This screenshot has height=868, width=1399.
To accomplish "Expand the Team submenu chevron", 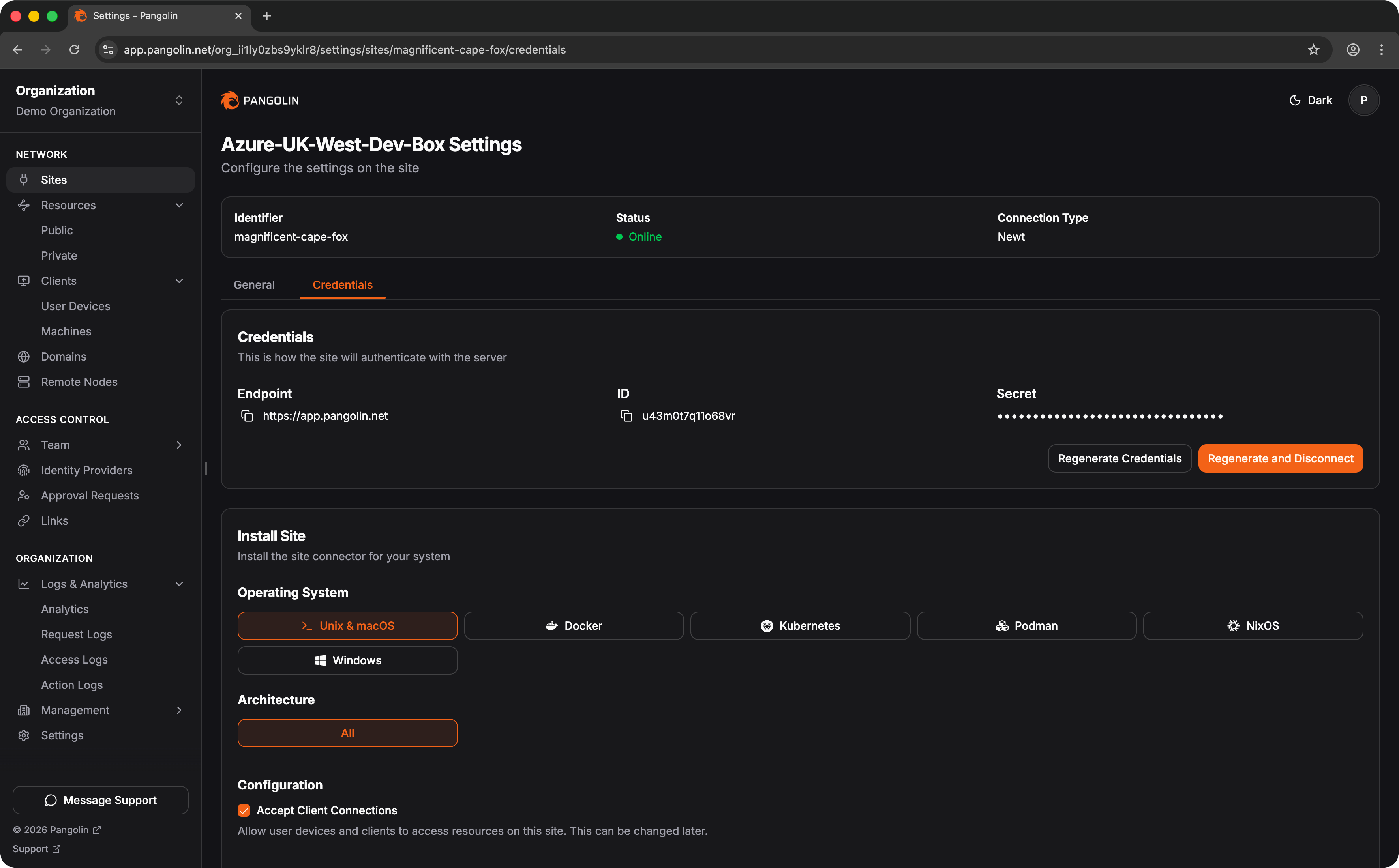I will tap(178, 445).
